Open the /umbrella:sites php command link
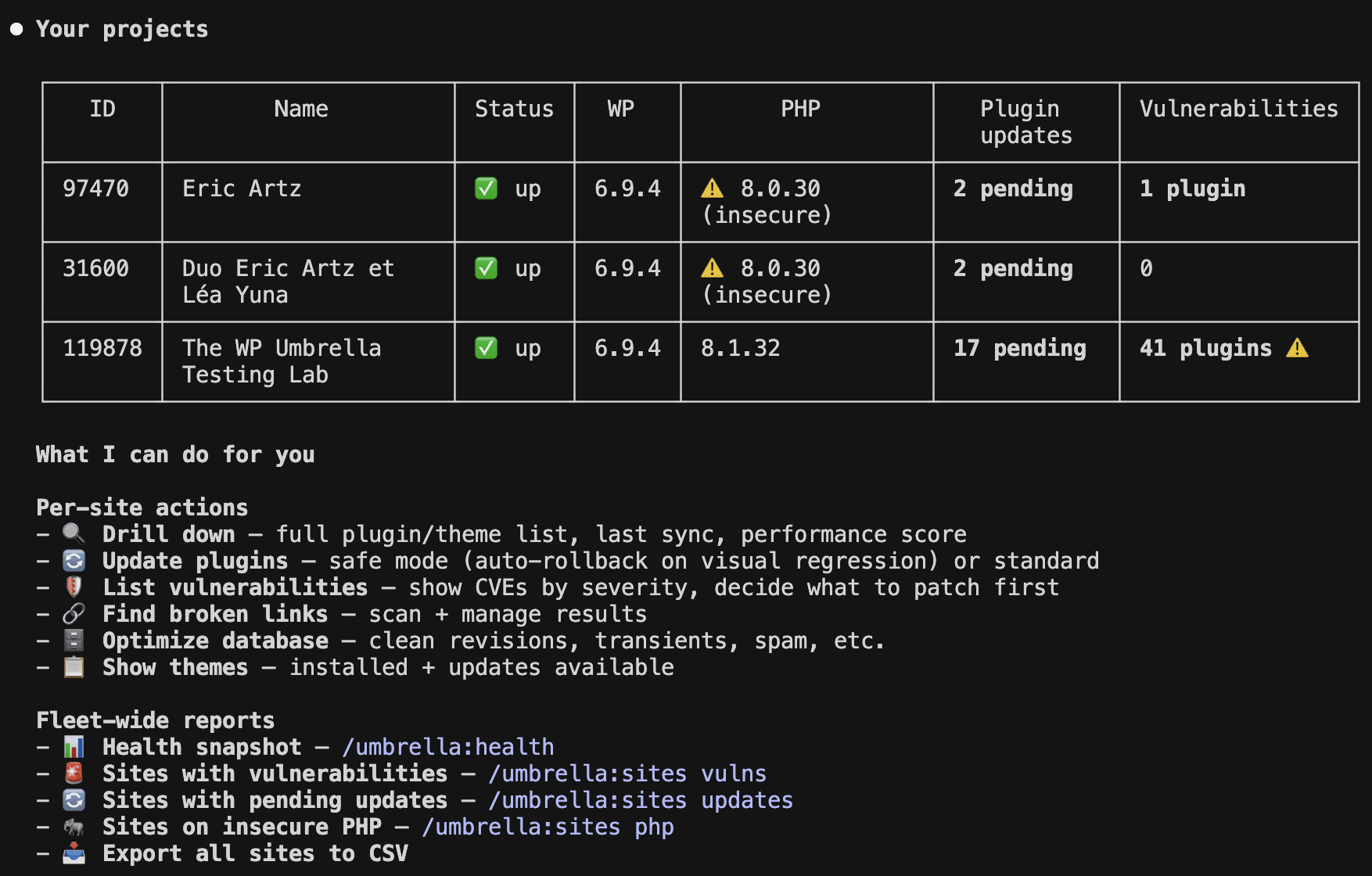 548,827
